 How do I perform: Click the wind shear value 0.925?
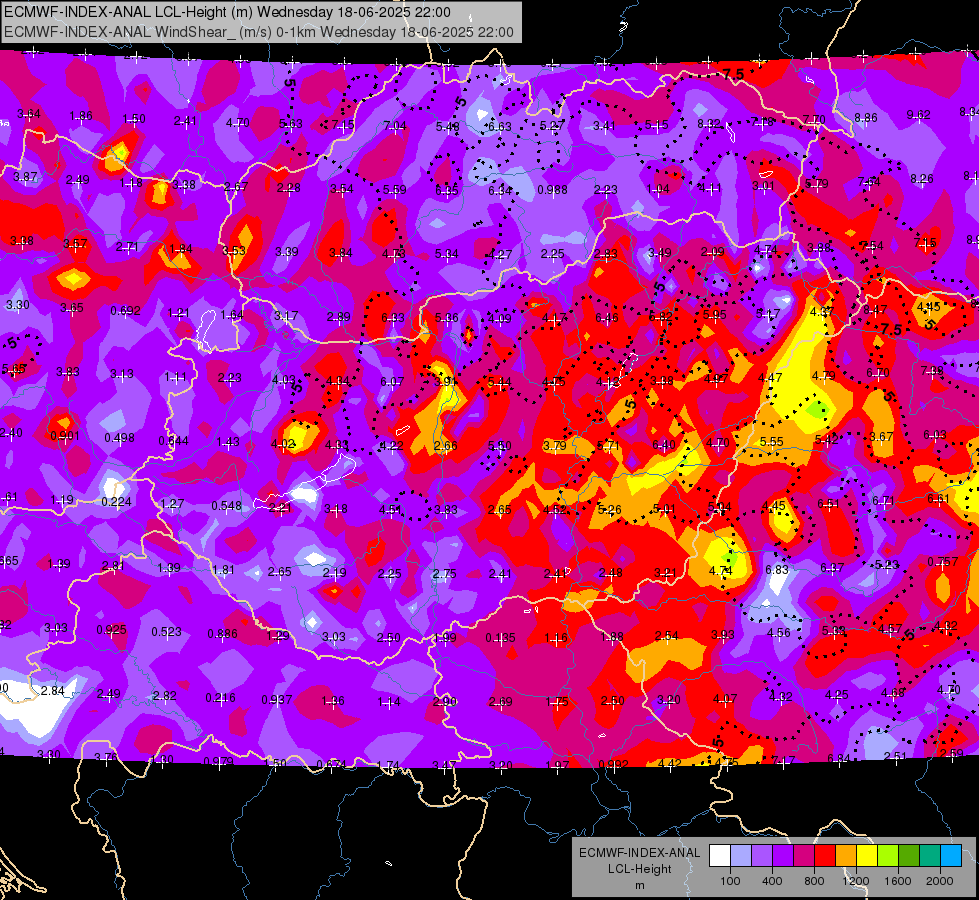(112, 630)
